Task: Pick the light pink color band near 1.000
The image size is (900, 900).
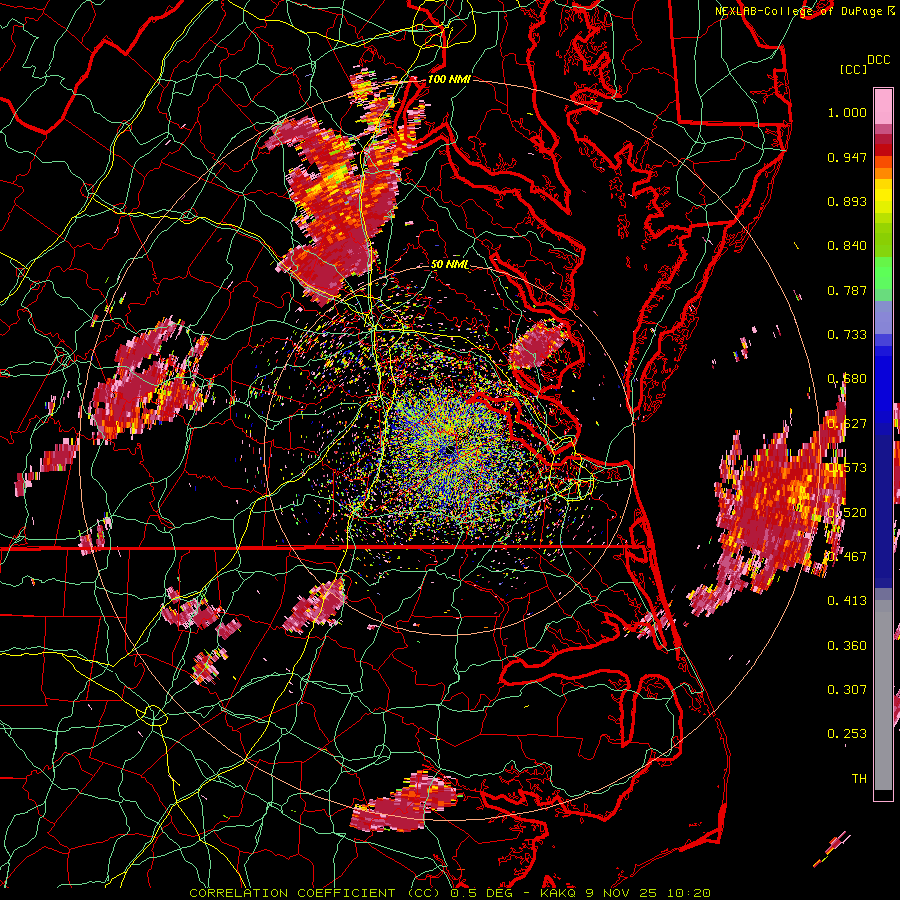Action: coord(883,107)
